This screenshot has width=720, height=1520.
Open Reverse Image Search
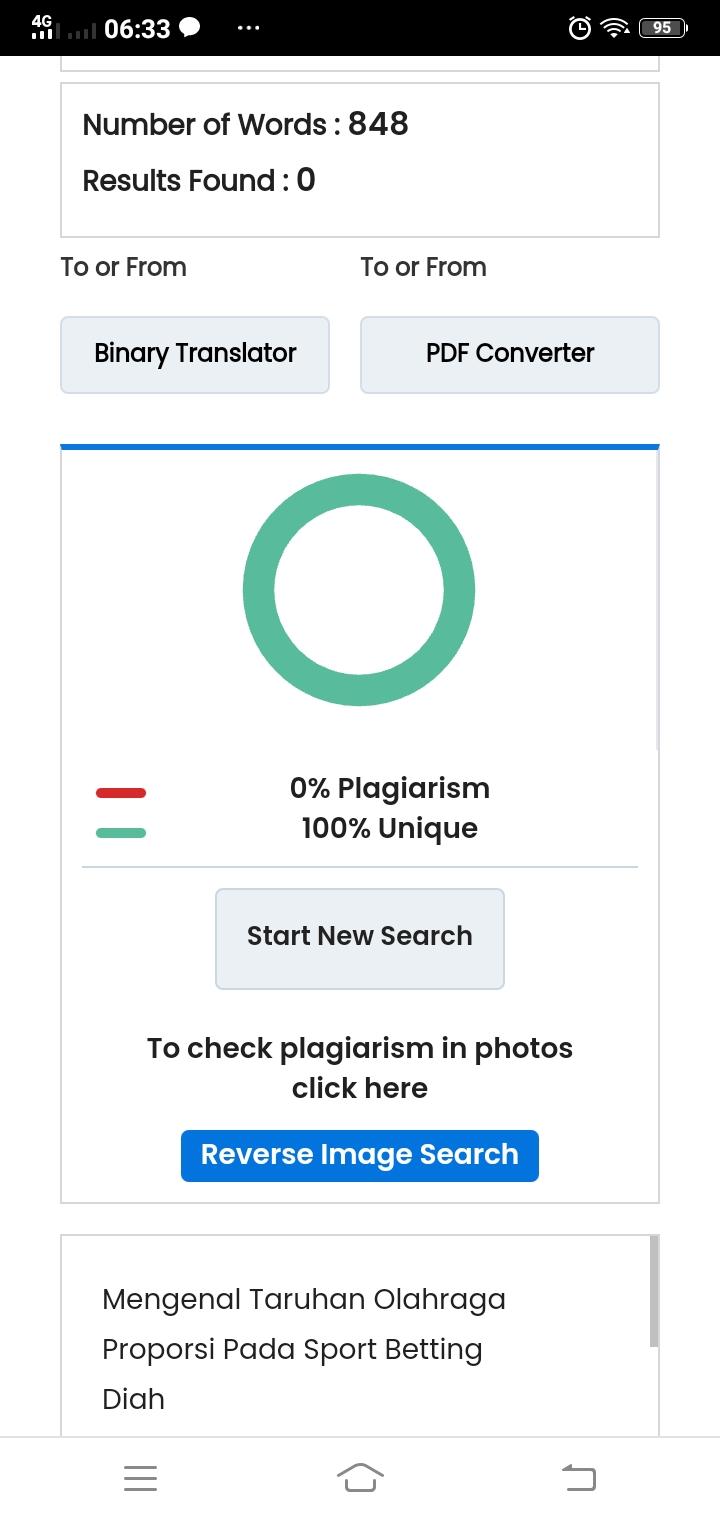[x=360, y=1155]
